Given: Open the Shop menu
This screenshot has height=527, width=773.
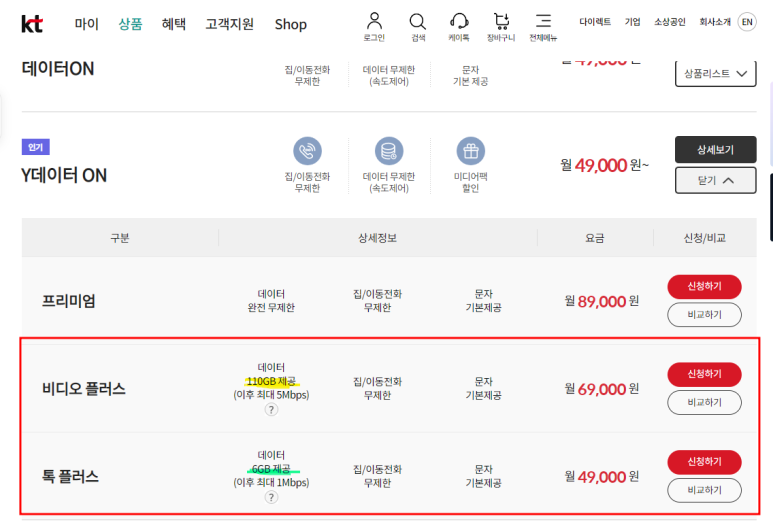Looking at the screenshot, I should coord(290,24).
